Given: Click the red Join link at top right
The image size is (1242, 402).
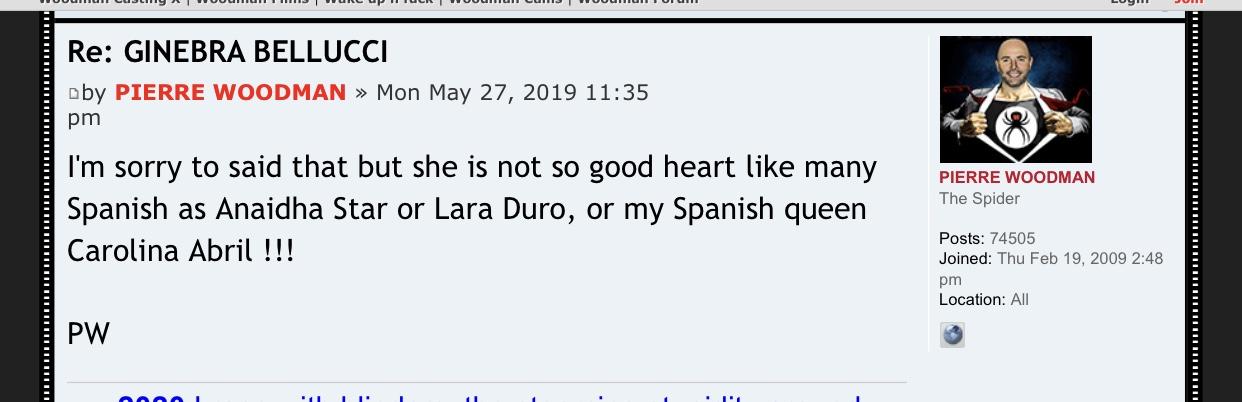Looking at the screenshot, I should (x=1188, y=3).
